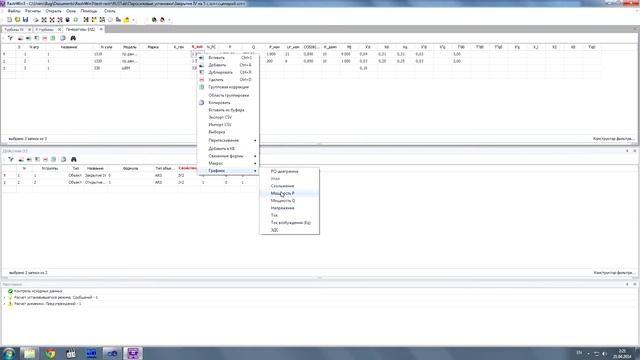The height and width of the screenshot is (360, 640).
Task: Click copy icon in Действия panel toolbar
Action: pos(63,159)
